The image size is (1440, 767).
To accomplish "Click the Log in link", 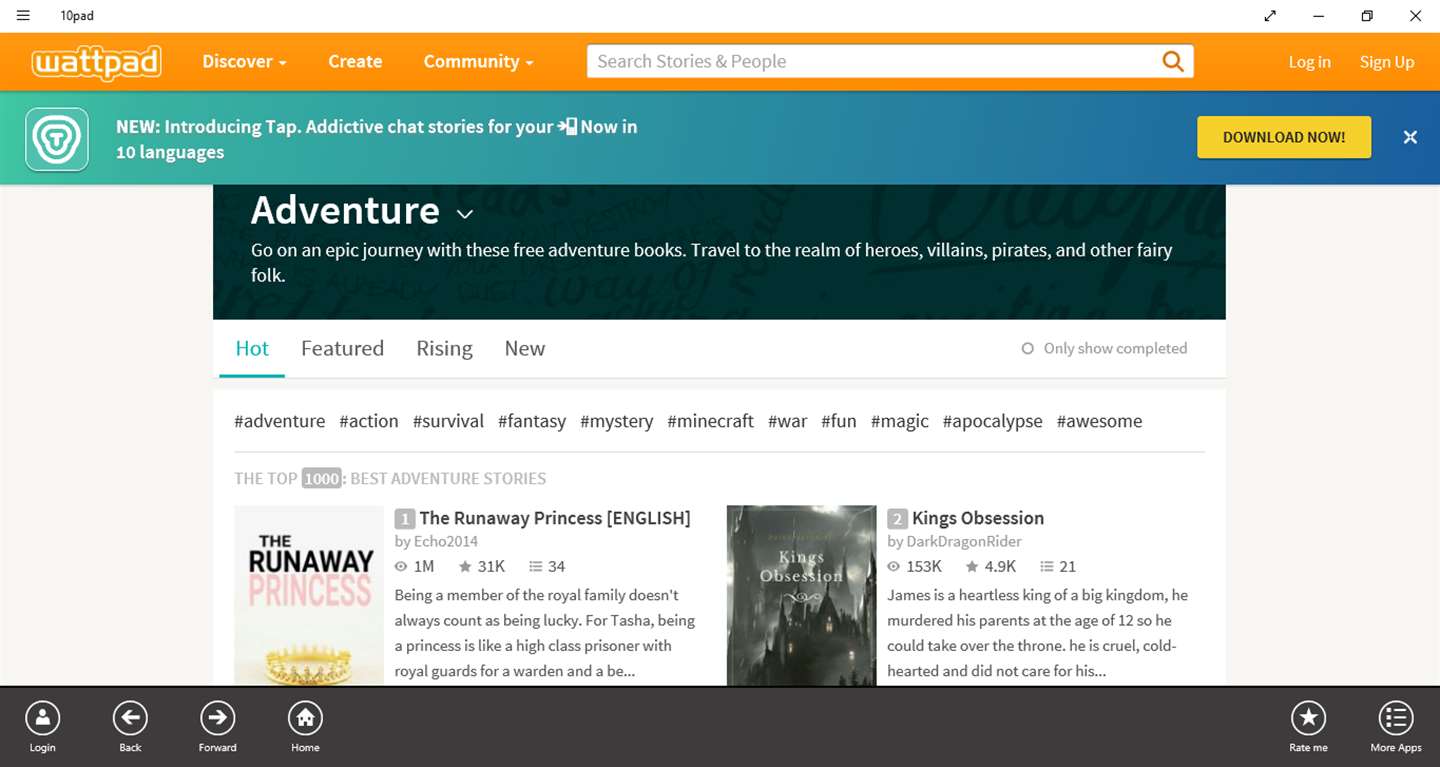I will 1309,62.
